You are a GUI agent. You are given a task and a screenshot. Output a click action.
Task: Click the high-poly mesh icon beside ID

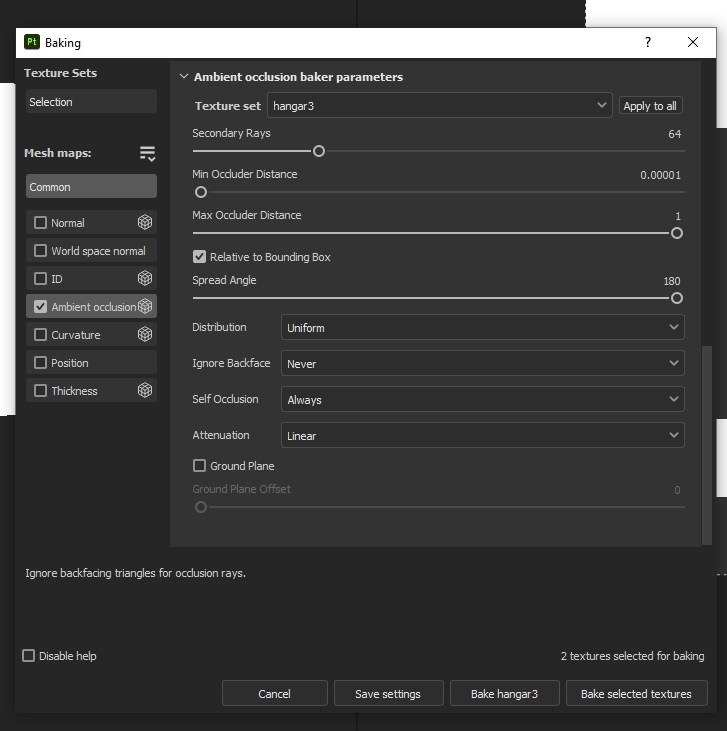pos(145,278)
